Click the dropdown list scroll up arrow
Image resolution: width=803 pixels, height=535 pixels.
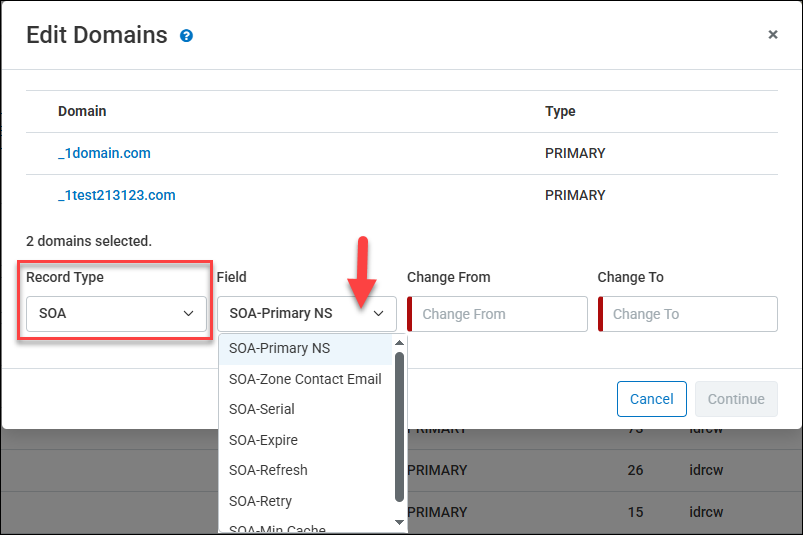[x=400, y=343]
